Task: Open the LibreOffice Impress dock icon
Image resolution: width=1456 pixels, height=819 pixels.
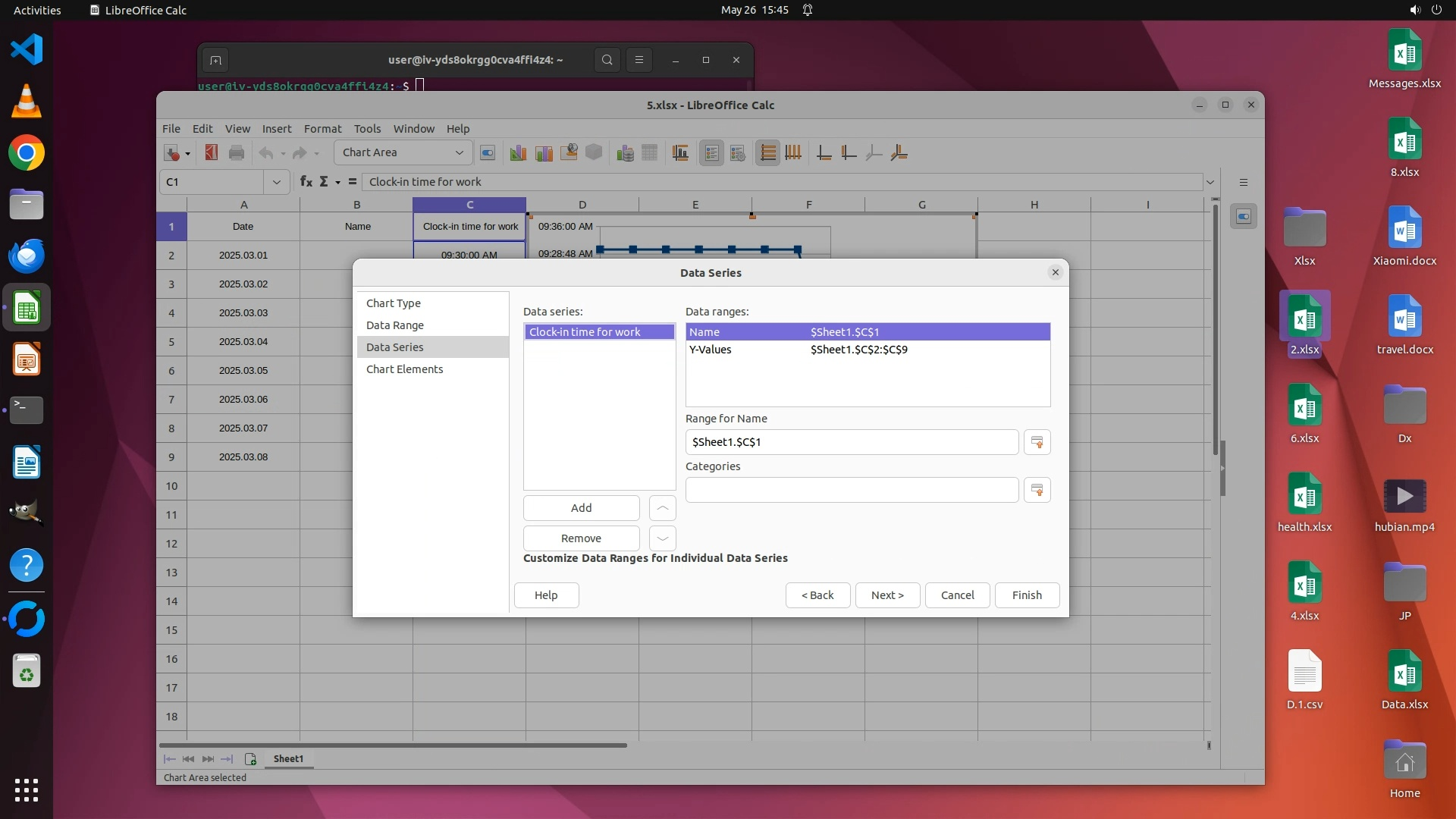Action: tap(27, 359)
